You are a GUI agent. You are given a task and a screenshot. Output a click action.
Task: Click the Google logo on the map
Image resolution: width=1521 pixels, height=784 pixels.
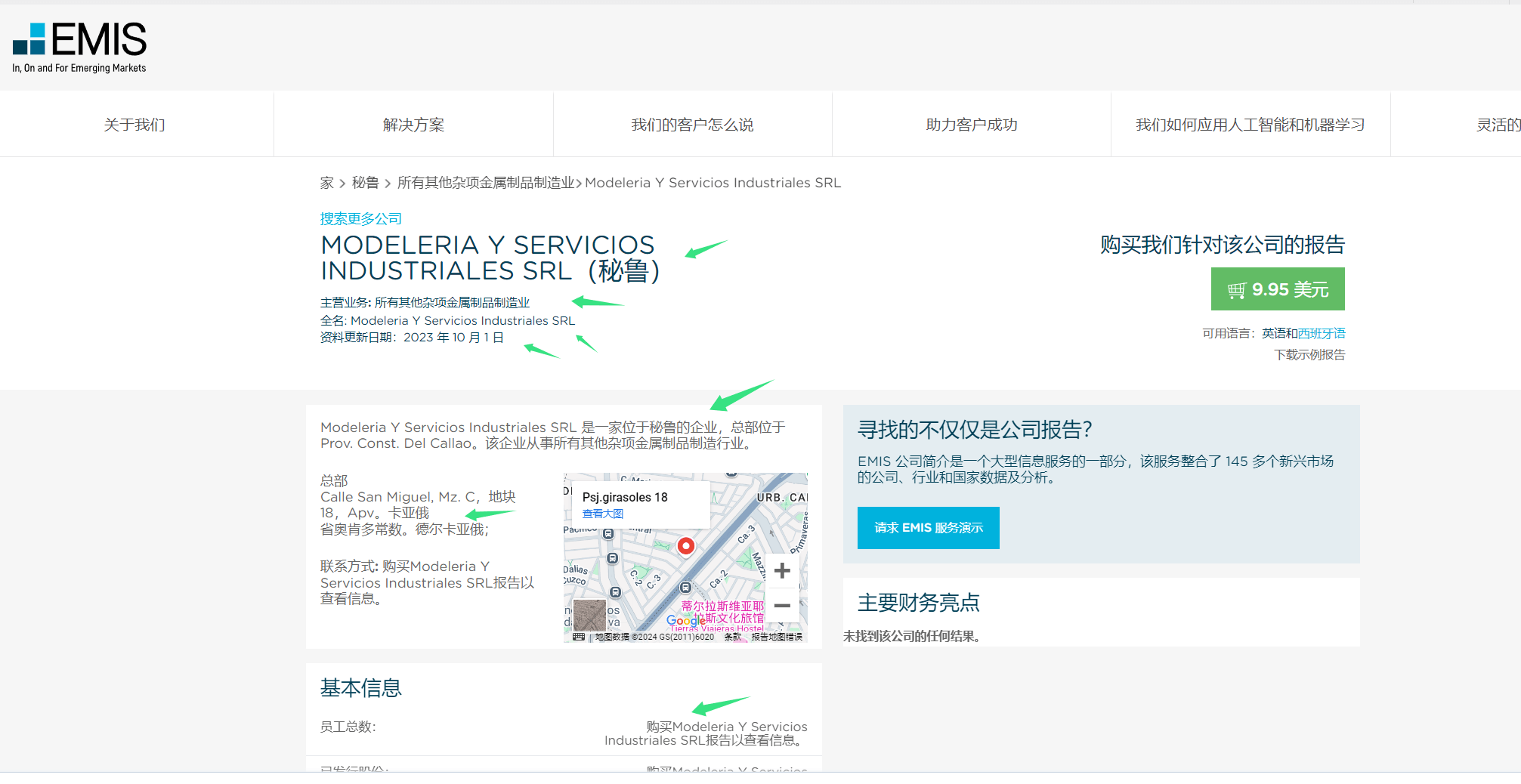[685, 621]
